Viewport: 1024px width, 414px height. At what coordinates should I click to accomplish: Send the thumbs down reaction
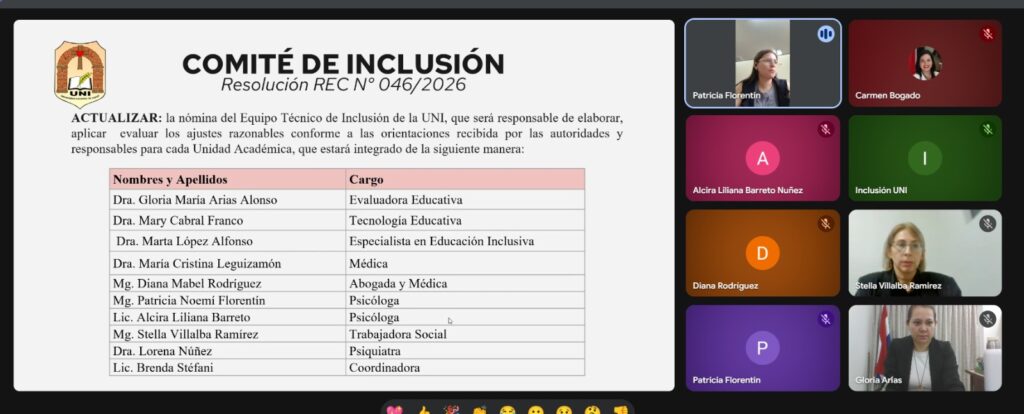pyautogui.click(x=619, y=410)
